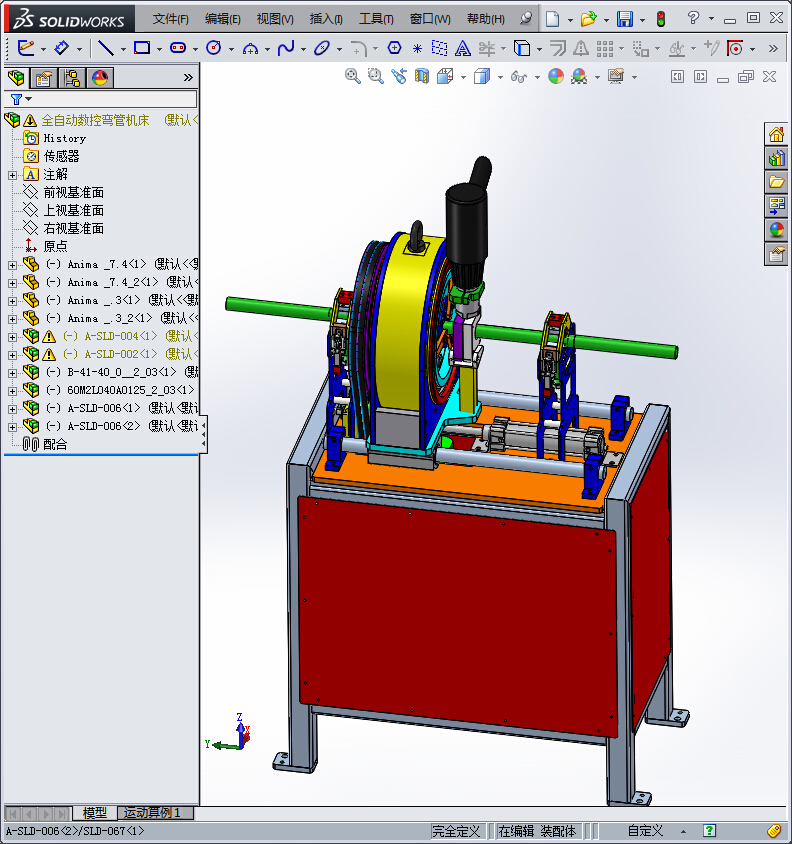The height and width of the screenshot is (844, 792).
Task: Open the Hide/Show Items dropdown arrow
Action: [x=537, y=78]
